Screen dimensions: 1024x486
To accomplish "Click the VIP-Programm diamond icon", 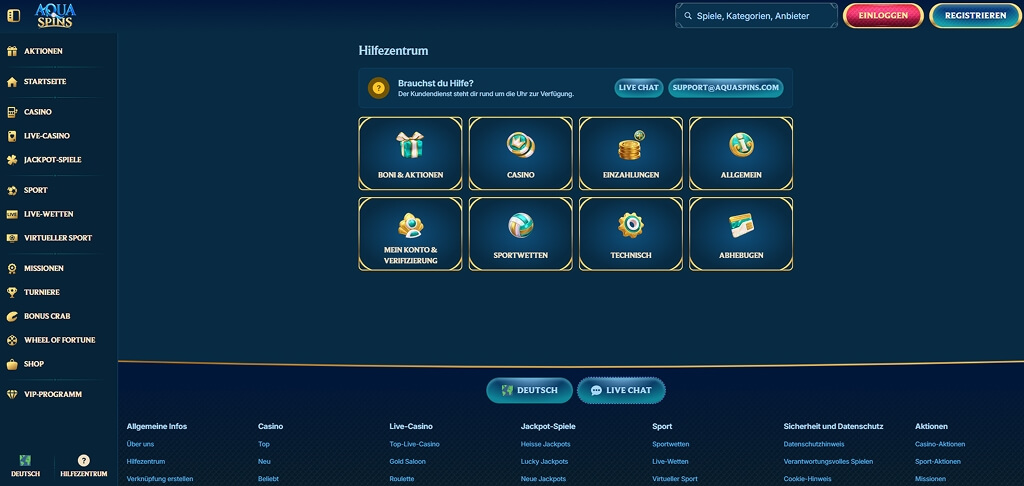I will click(x=12, y=395).
